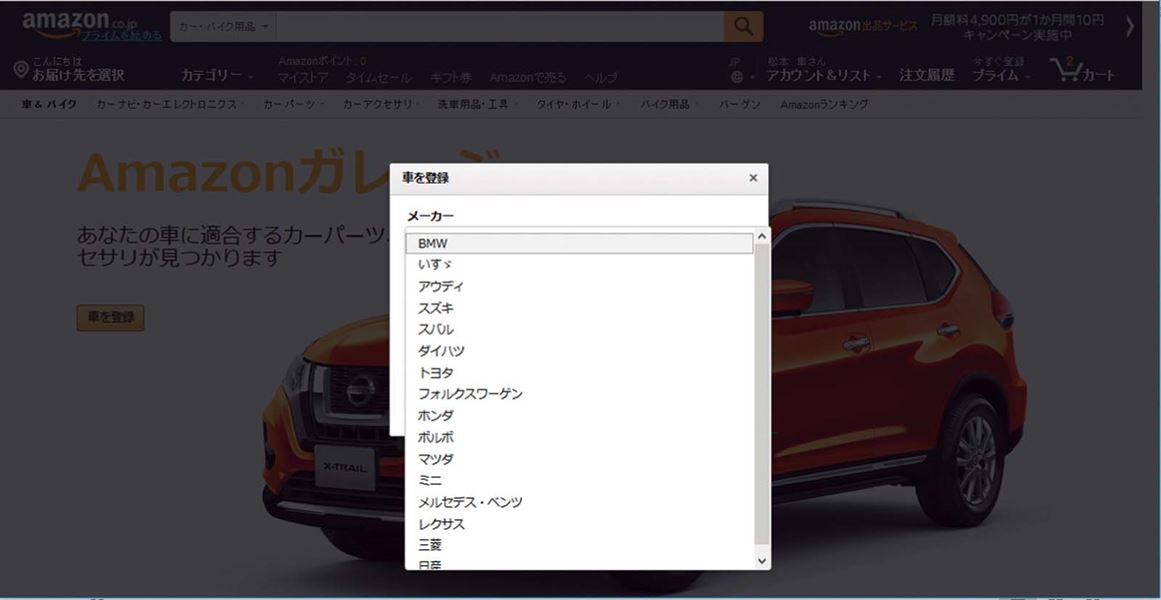
Task: Expand the カテゴリー menu
Action: pos(217,75)
